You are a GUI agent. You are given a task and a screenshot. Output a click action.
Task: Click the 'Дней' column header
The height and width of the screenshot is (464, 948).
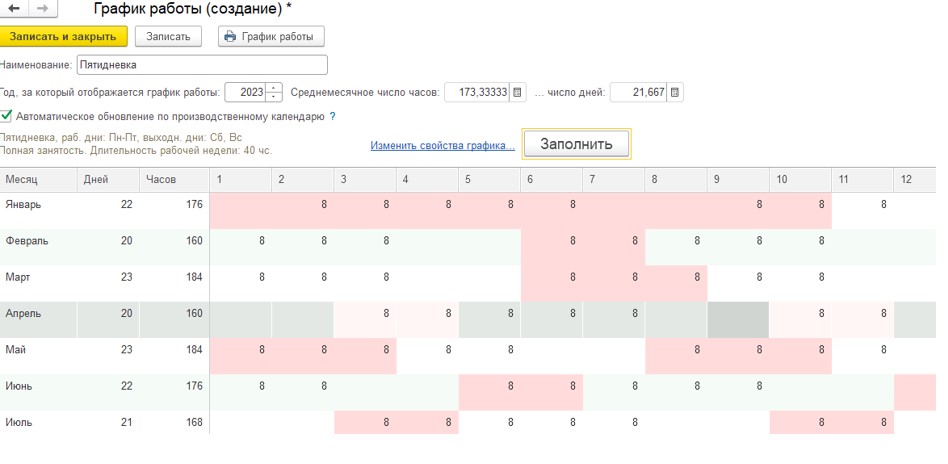click(109, 180)
